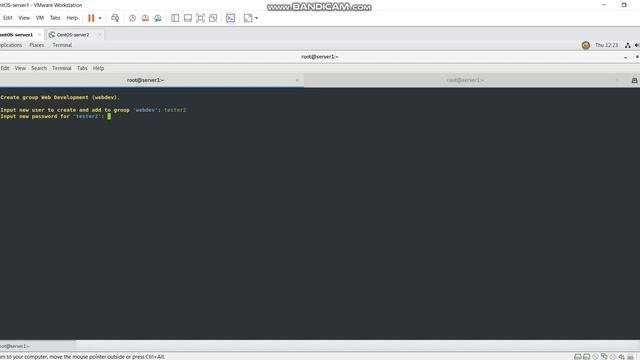Open terminal window Edit menu
Viewport: 640px width, 360px height.
coord(5,68)
